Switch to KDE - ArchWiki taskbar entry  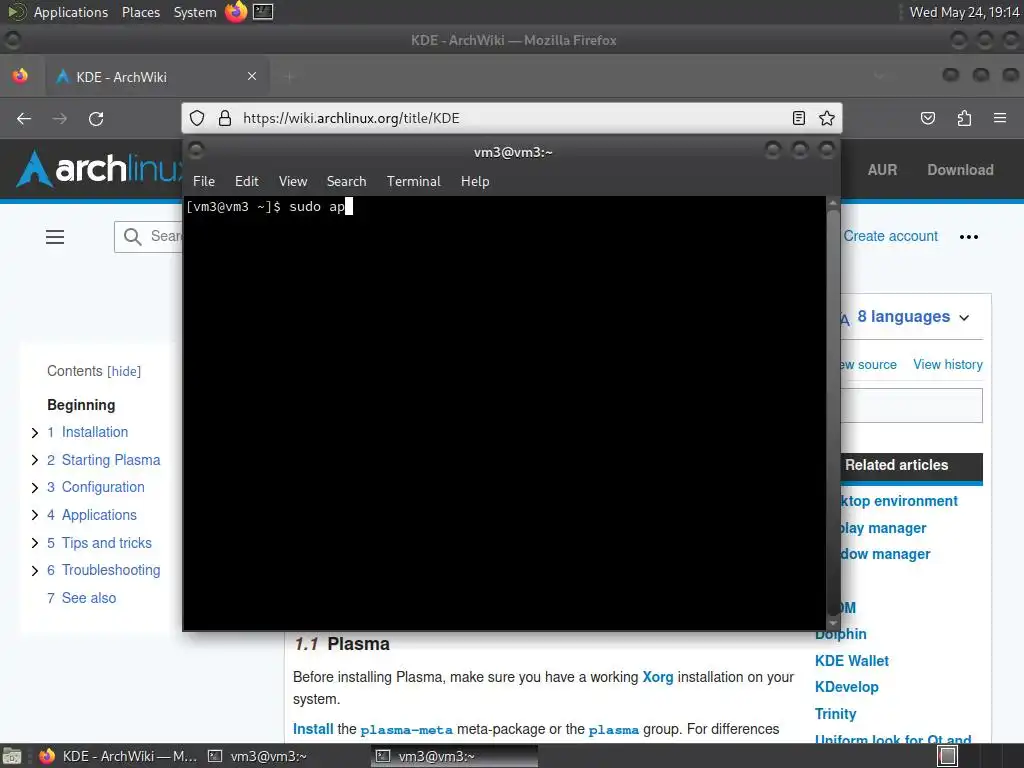[x=118, y=756]
